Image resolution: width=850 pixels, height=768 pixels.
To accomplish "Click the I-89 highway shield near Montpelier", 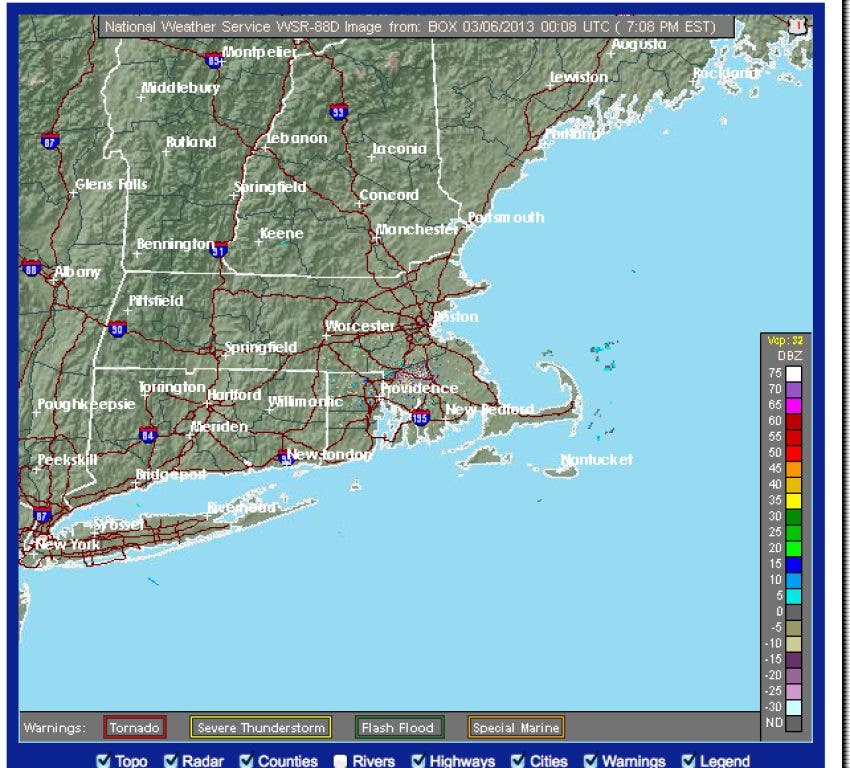I will point(212,60).
